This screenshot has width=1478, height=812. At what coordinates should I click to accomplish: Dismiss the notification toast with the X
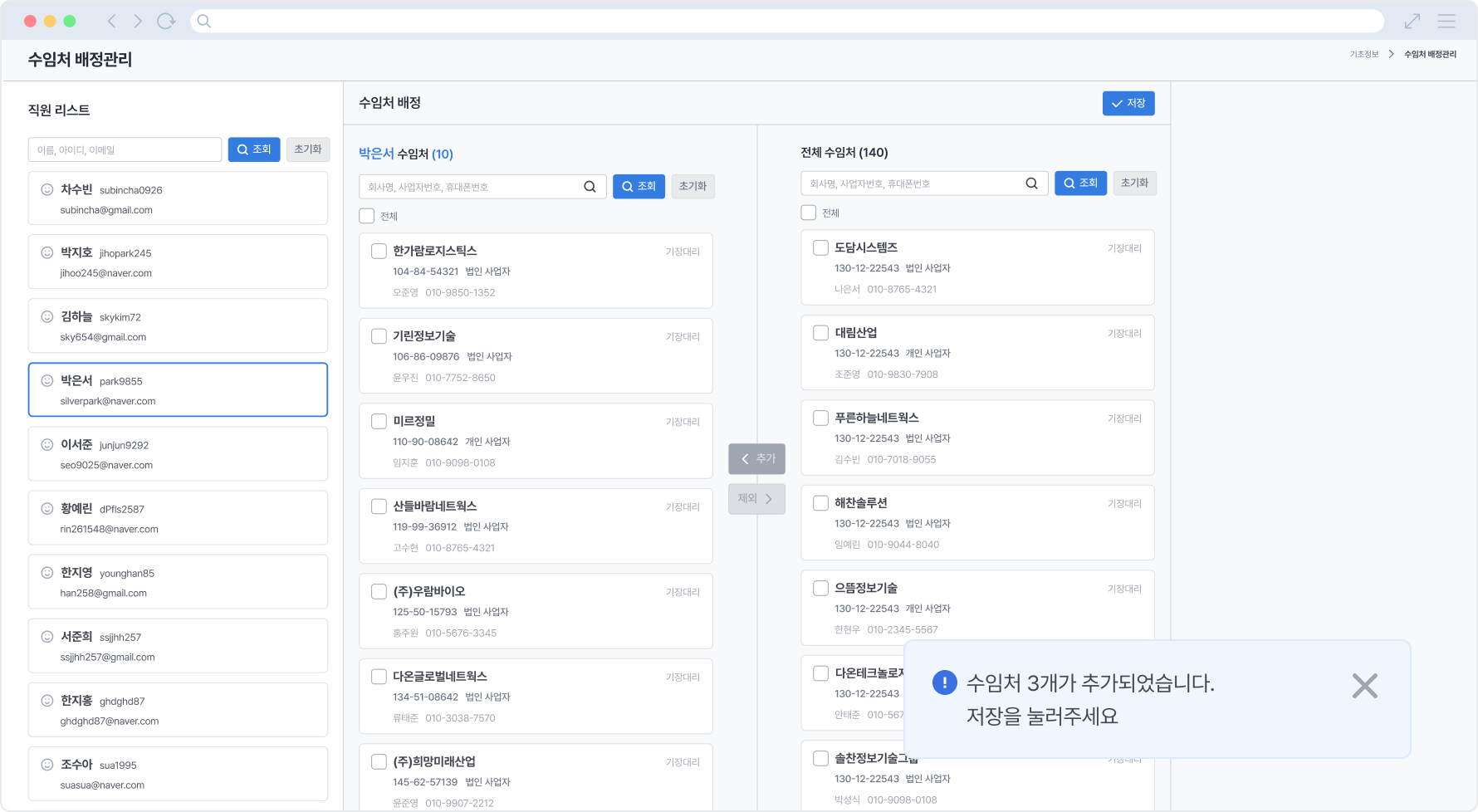pyautogui.click(x=1365, y=685)
